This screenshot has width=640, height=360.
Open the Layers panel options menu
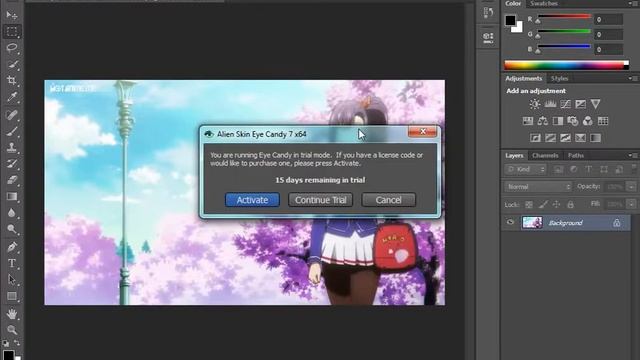(x=633, y=156)
